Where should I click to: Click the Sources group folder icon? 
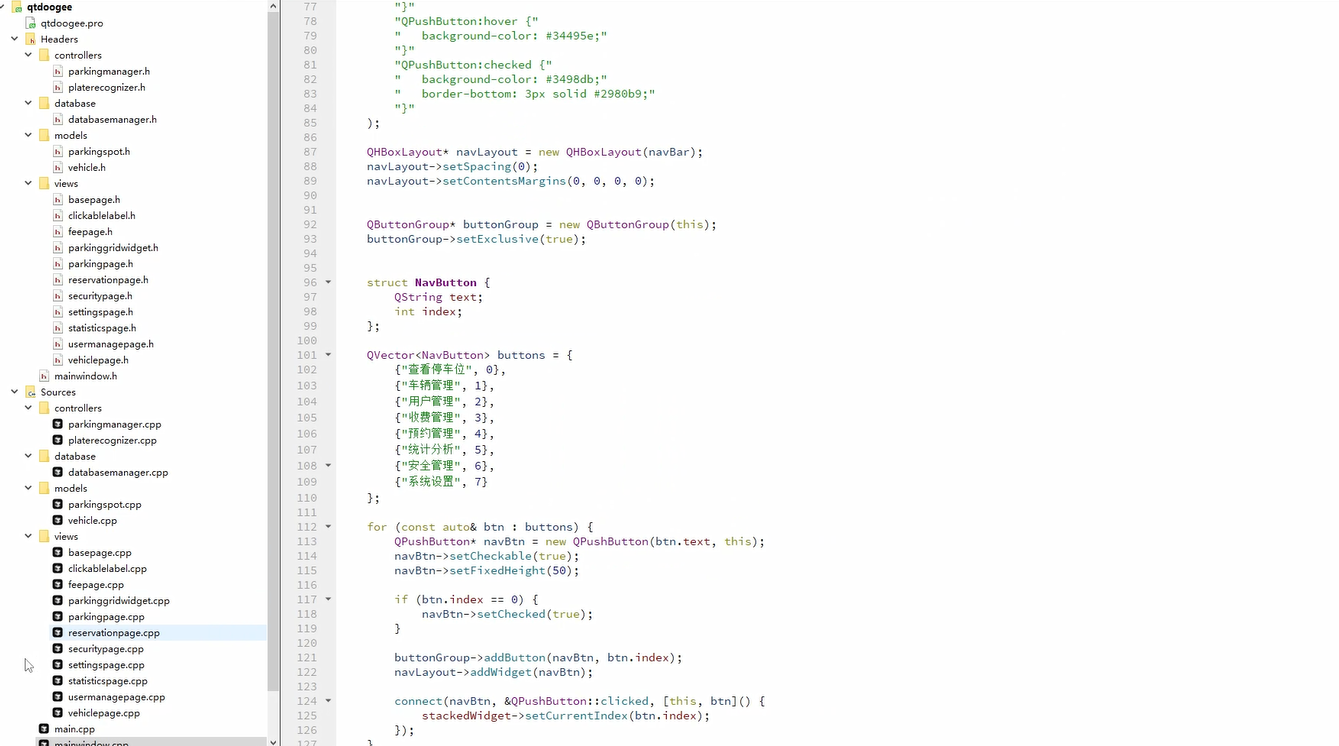coord(30,392)
